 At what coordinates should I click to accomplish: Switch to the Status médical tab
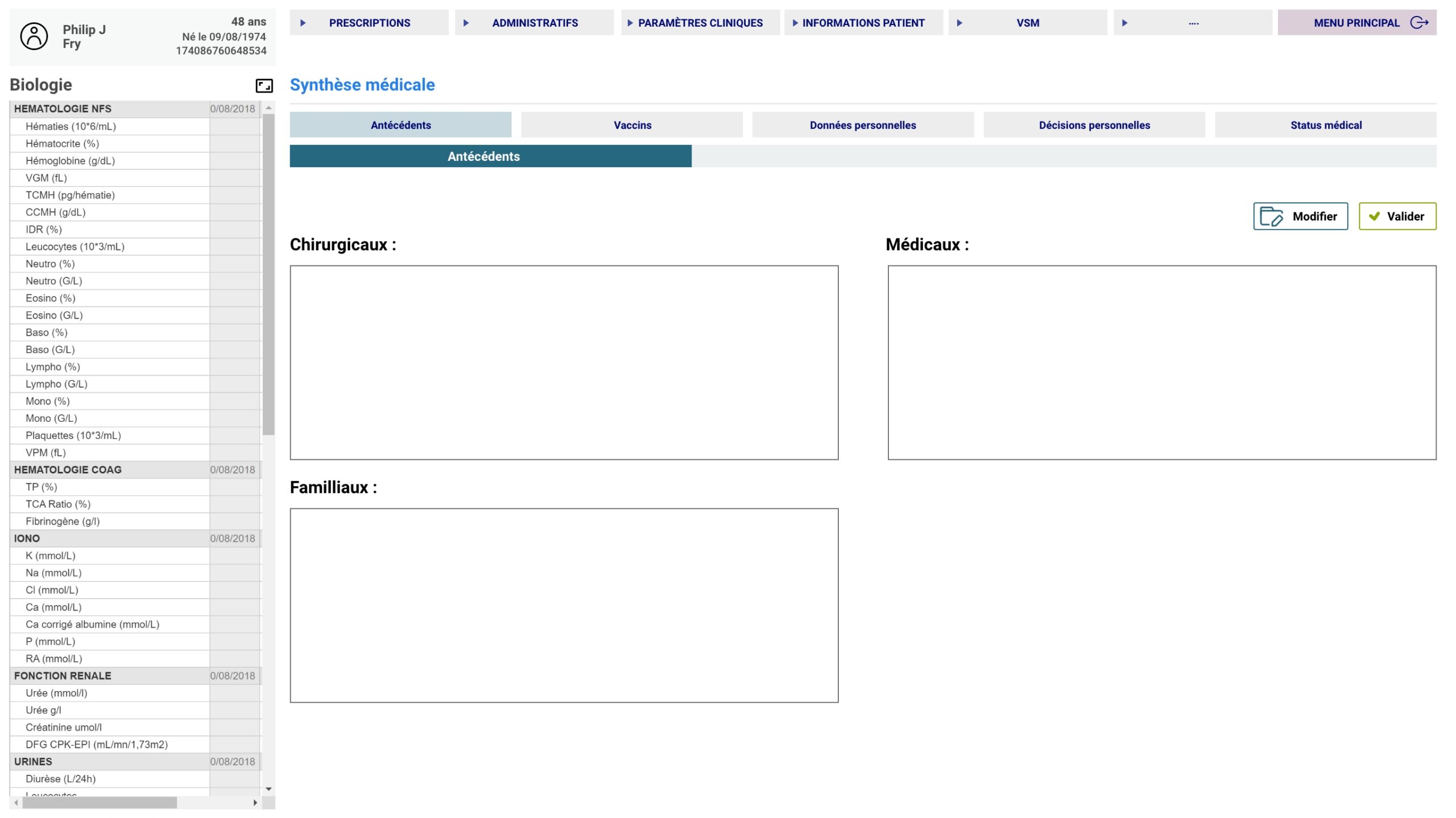point(1325,125)
